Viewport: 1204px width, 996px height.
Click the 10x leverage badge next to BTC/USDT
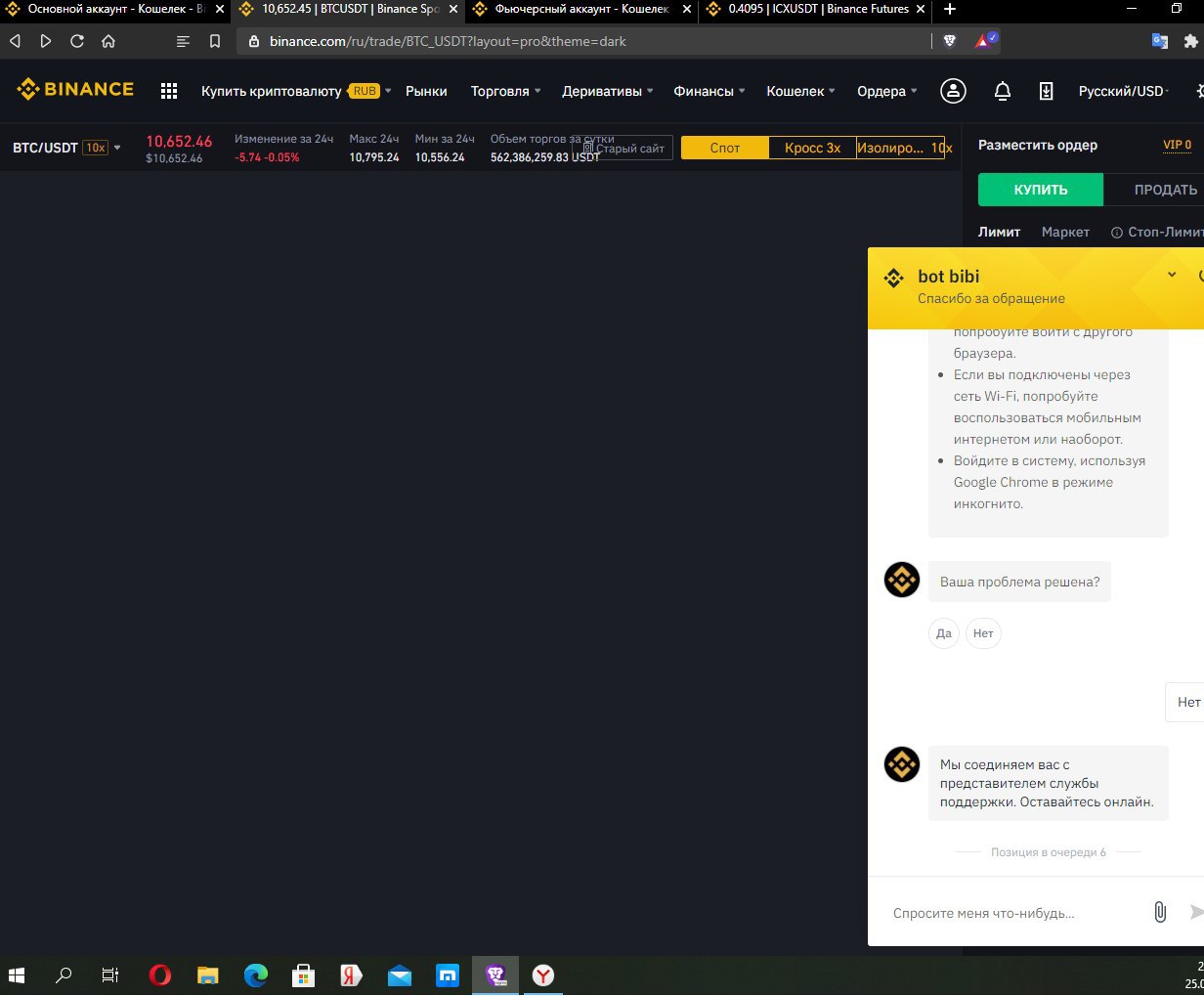95,148
